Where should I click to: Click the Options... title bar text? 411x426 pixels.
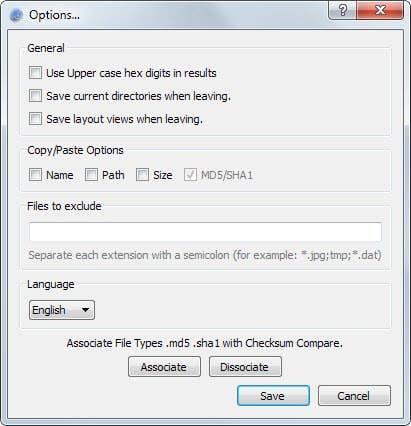click(54, 15)
